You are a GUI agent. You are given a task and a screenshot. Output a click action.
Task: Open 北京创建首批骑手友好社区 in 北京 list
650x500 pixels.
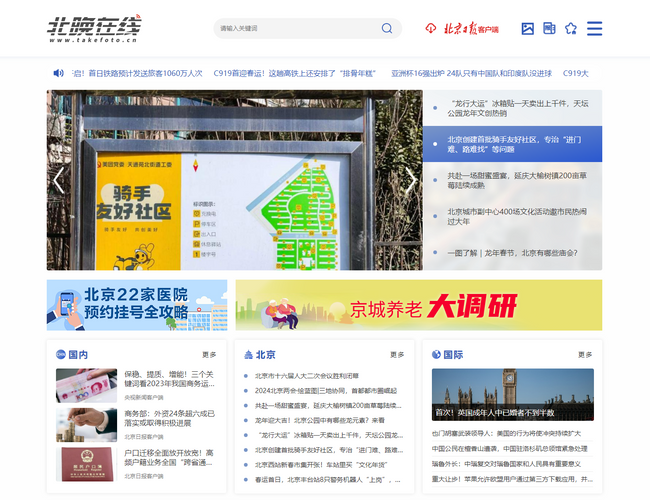(x=329, y=450)
